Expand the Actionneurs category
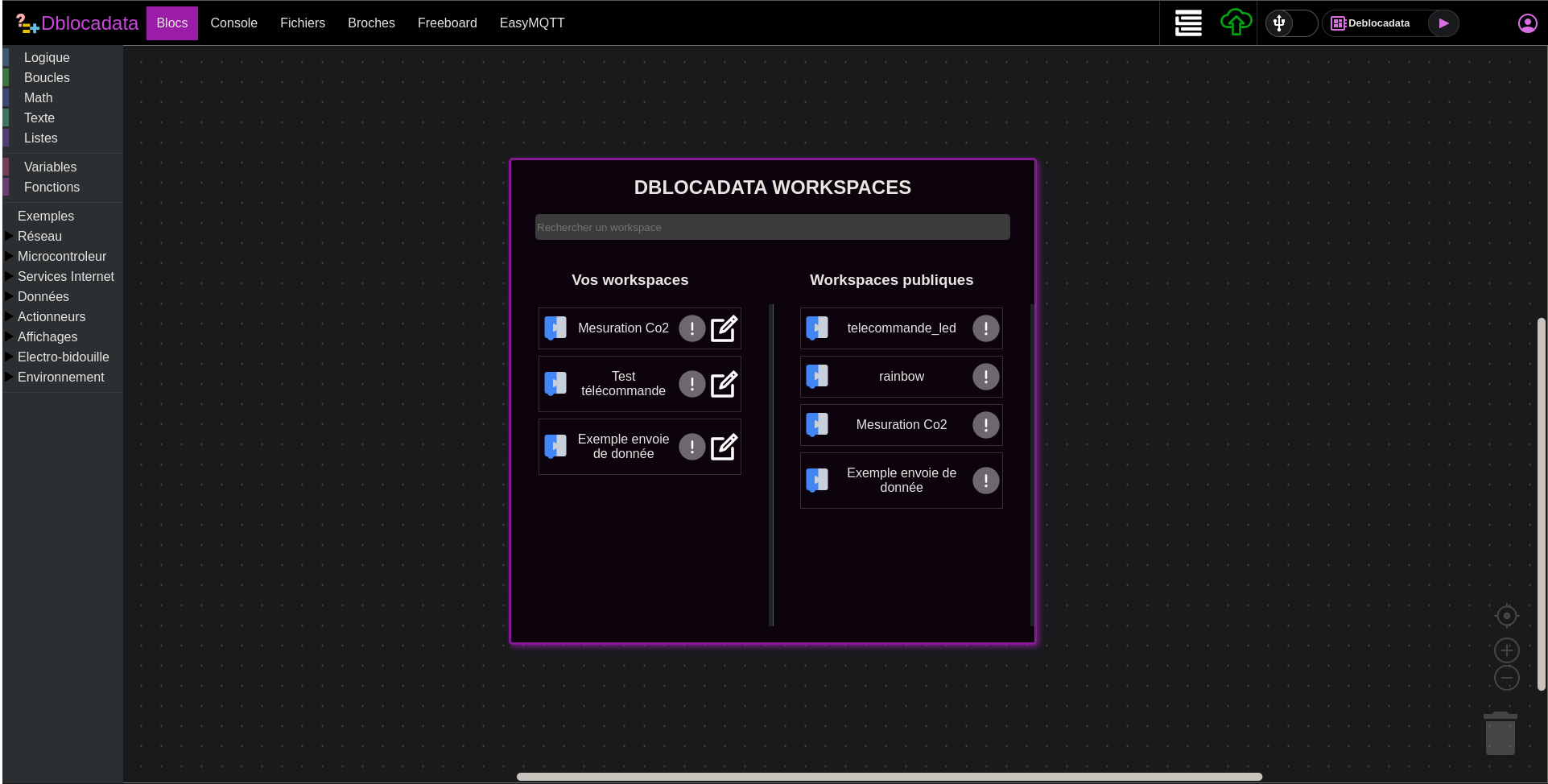This screenshot has height=784, width=1548. (x=51, y=316)
